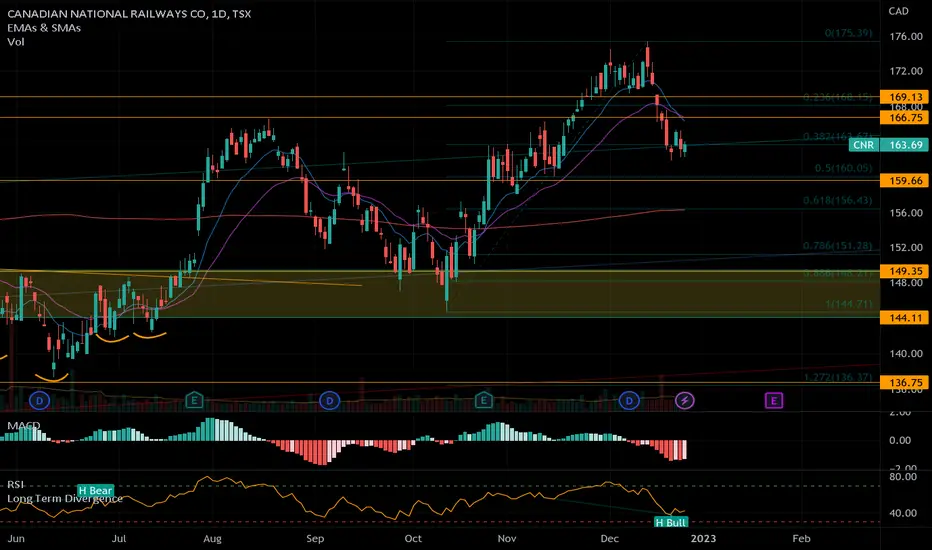Click the dividend marker in June
Viewport: 932px width, 550px height.
click(40, 401)
